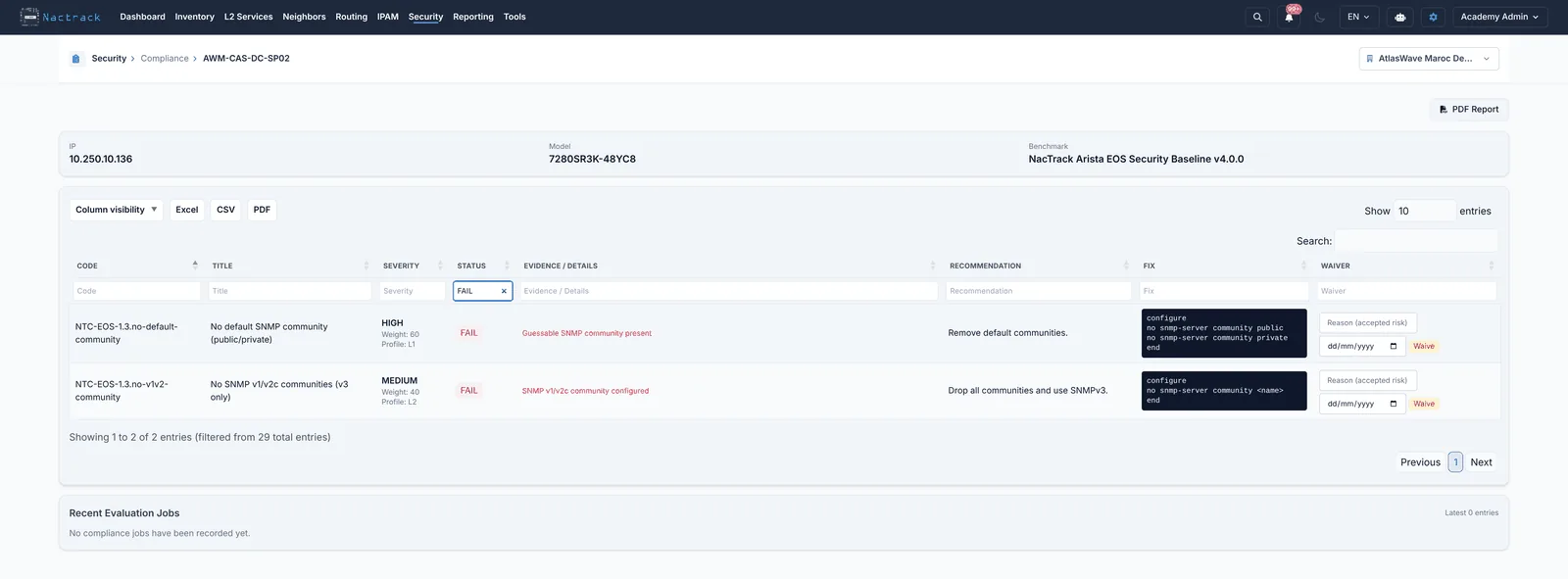
Task: Focus waiver Reason field for no-v1v2-community
Action: tap(1368, 380)
